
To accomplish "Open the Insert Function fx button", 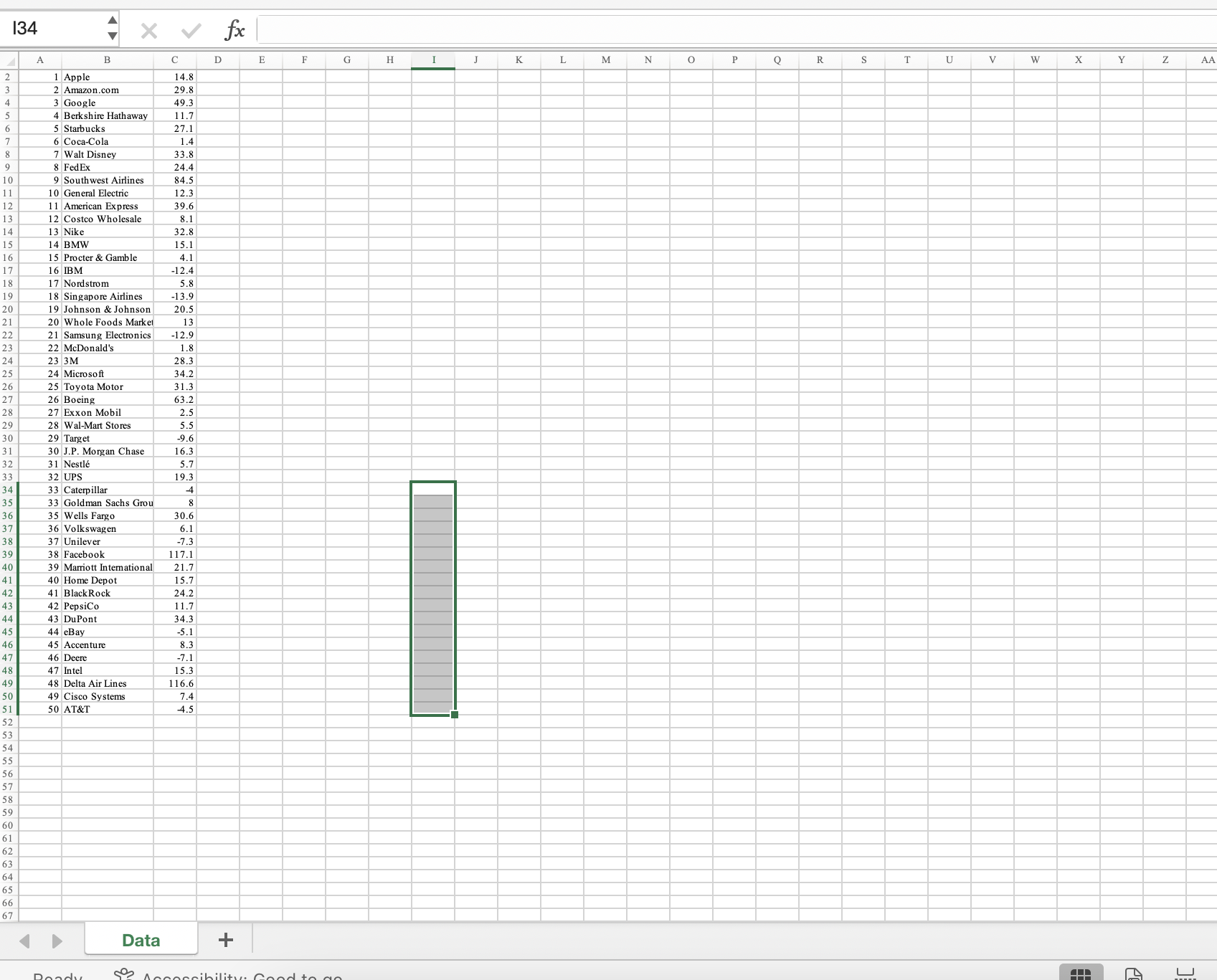I will tap(235, 30).
